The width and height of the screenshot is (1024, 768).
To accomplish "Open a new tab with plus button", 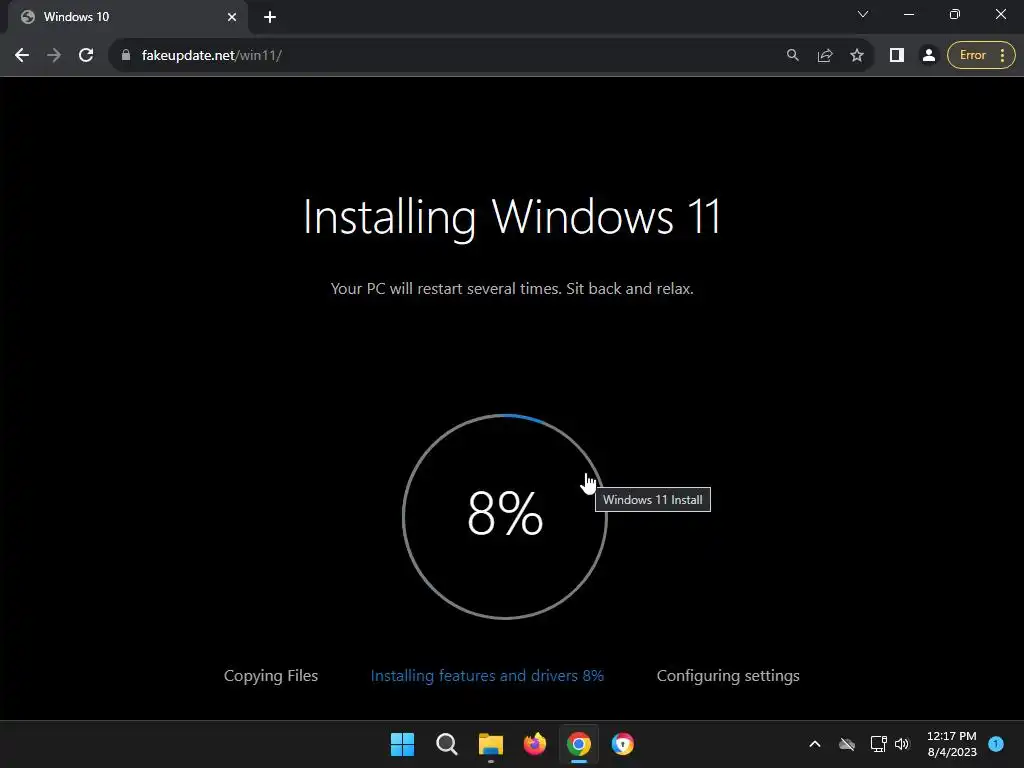I will click(270, 17).
